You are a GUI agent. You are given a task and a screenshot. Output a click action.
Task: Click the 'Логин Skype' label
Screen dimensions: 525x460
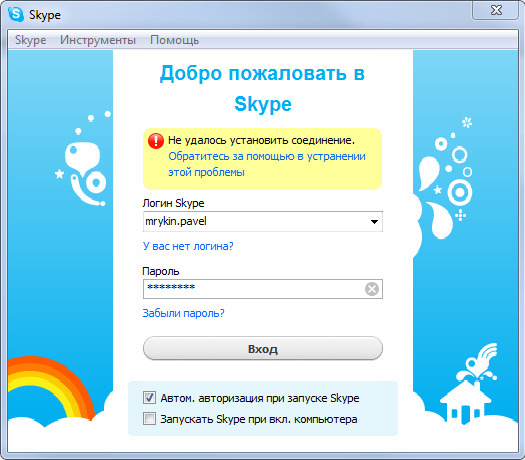pos(173,203)
